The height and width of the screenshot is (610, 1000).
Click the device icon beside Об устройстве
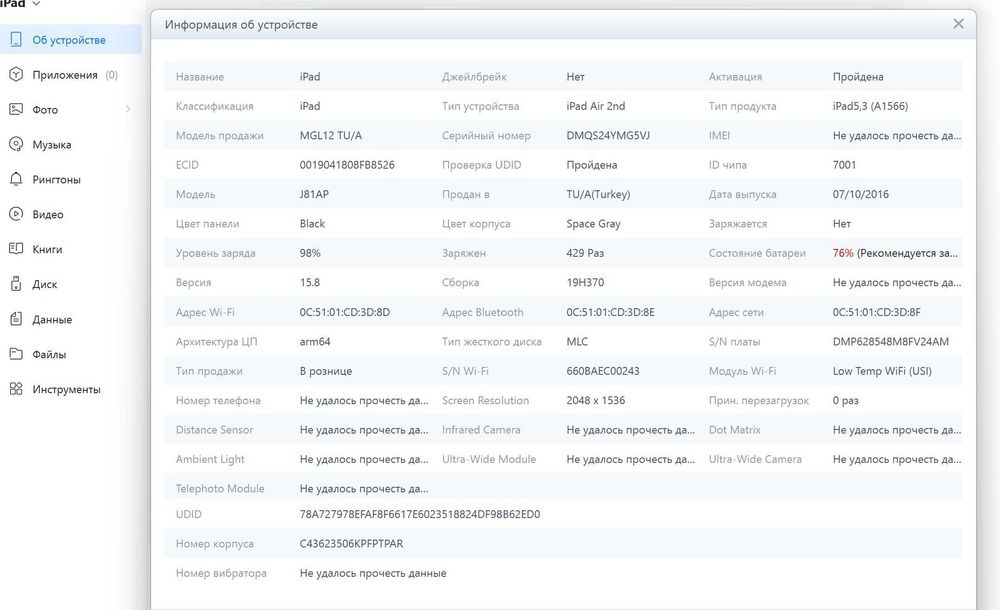pyautogui.click(x=16, y=40)
